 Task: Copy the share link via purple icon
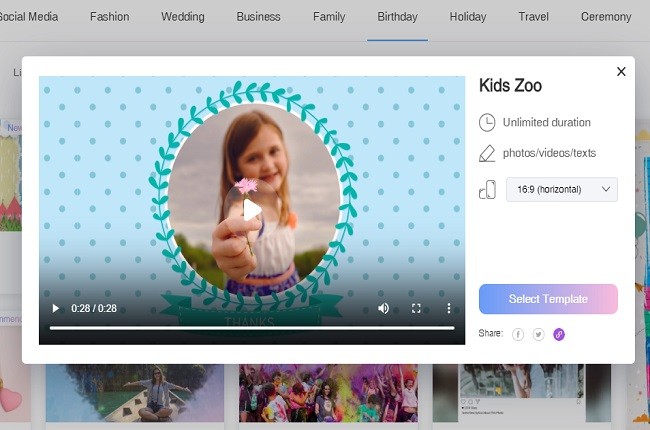point(558,334)
